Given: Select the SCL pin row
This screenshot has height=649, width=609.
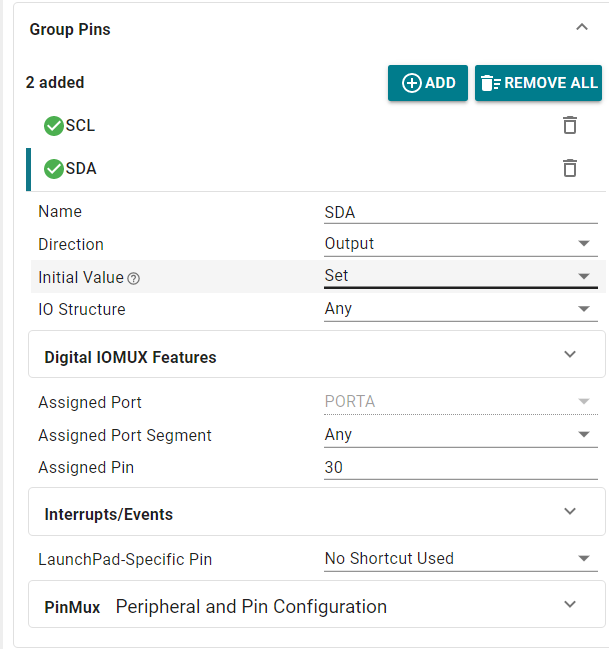Looking at the screenshot, I should 316,126.
